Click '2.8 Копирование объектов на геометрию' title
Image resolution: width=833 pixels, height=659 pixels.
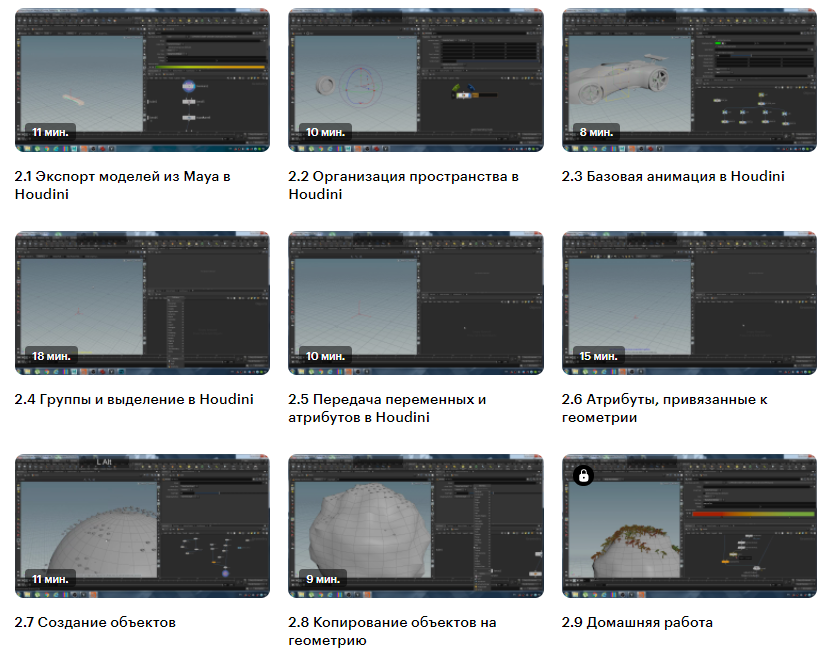[x=392, y=631]
